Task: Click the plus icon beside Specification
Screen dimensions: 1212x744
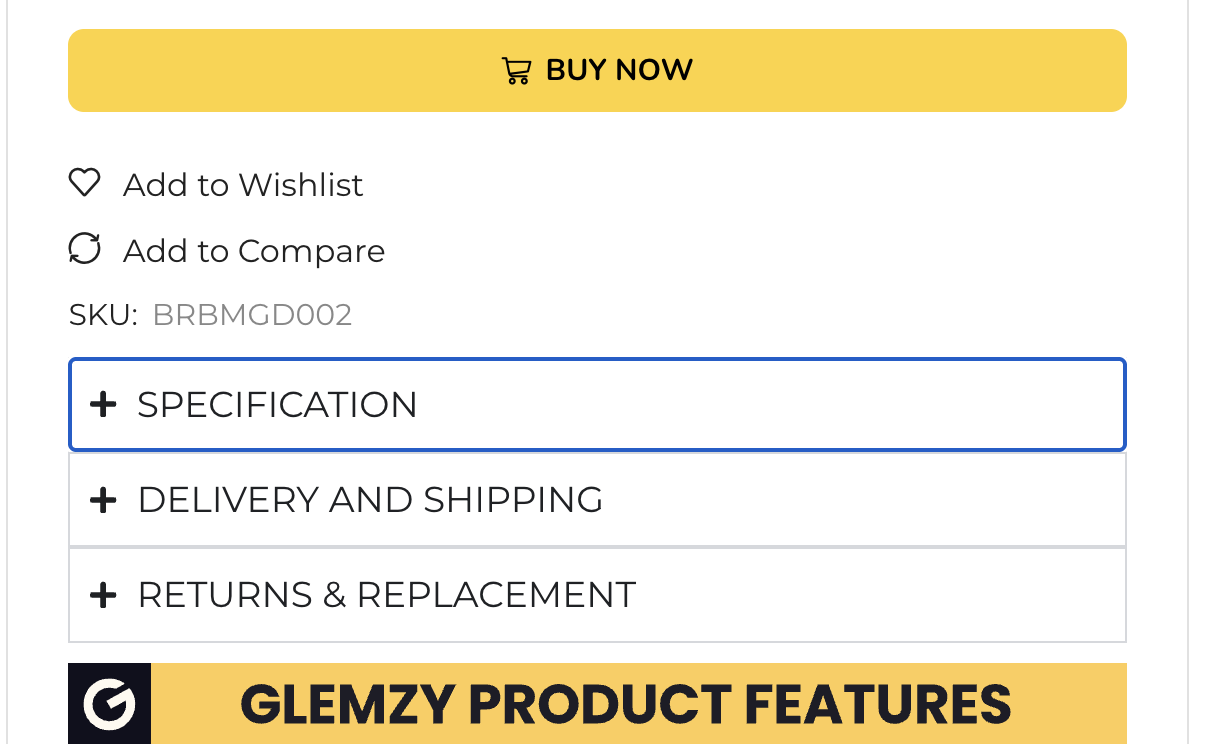Action: [103, 404]
